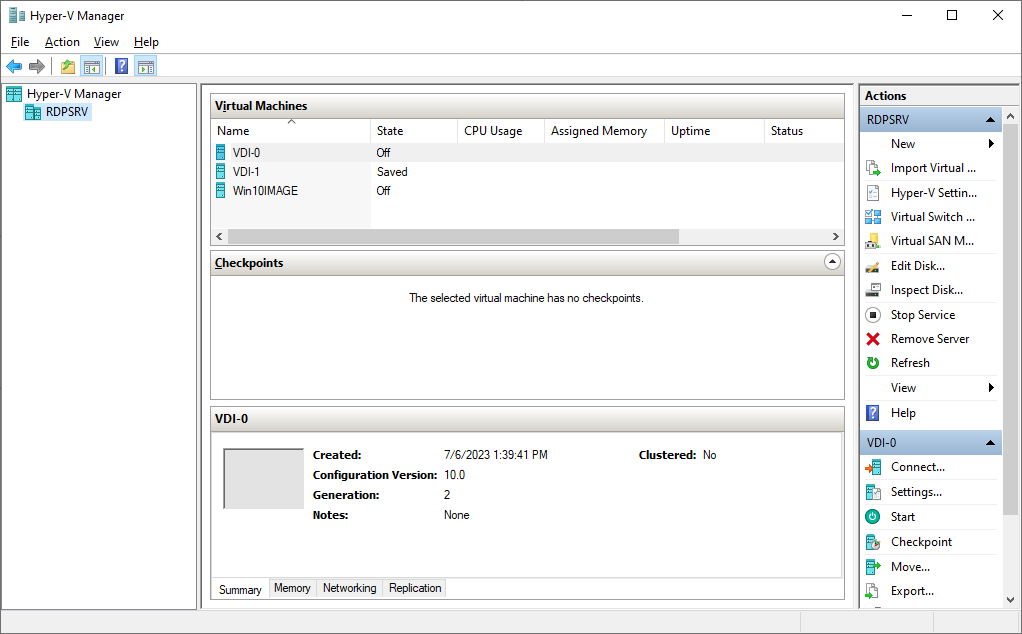
Task: Click the VDI-0 virtual machine icon
Action: click(221, 152)
